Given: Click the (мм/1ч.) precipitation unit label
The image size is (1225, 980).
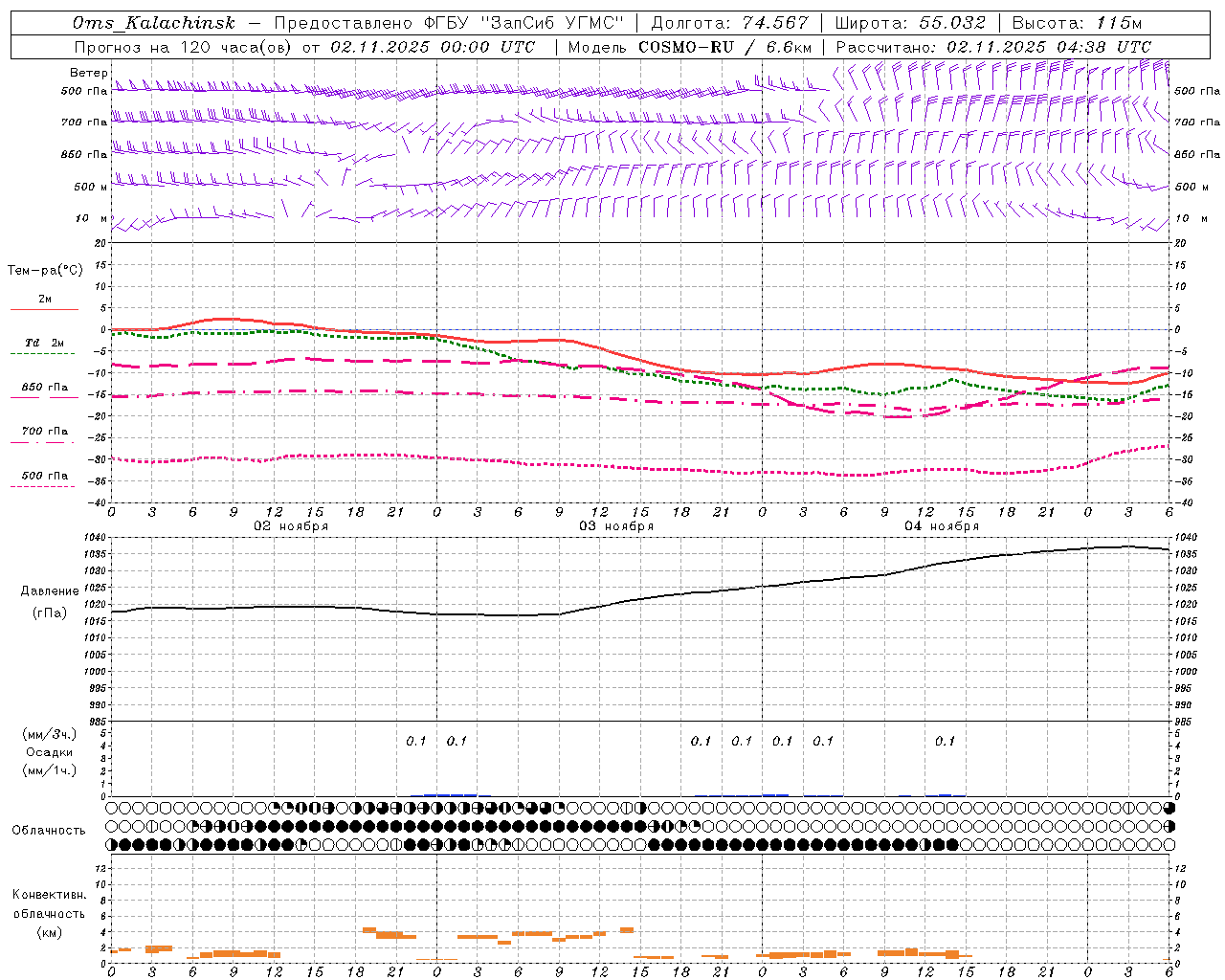Looking at the screenshot, I should click(x=50, y=770).
